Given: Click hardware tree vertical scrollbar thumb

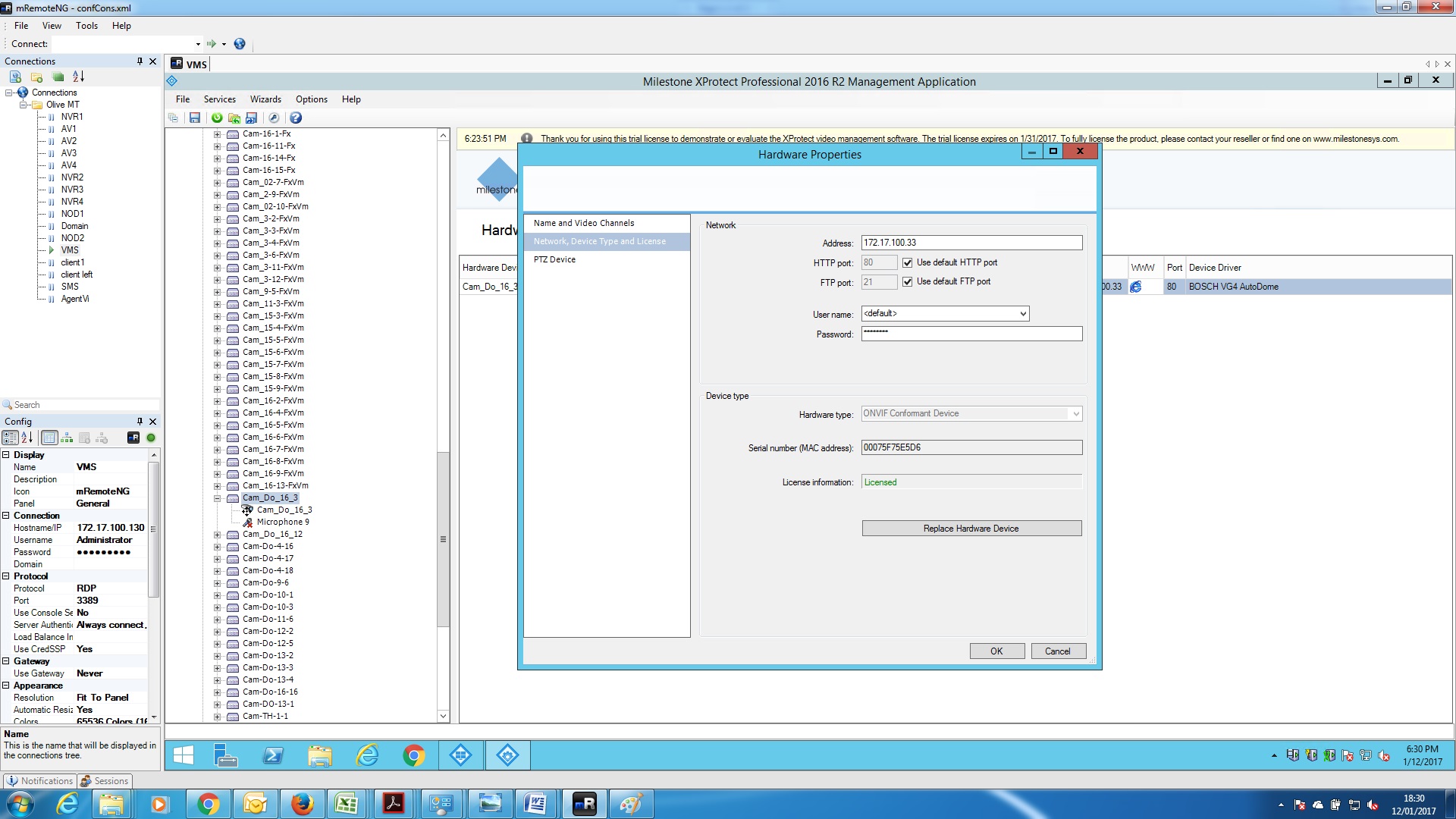Looking at the screenshot, I should point(443,539).
